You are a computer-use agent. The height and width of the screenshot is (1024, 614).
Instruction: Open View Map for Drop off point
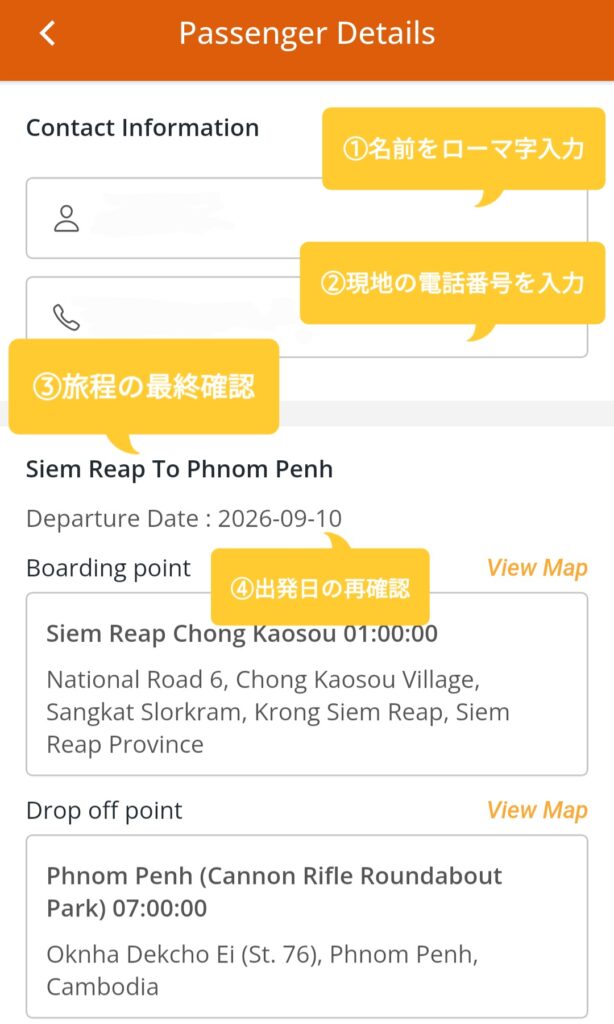click(537, 810)
